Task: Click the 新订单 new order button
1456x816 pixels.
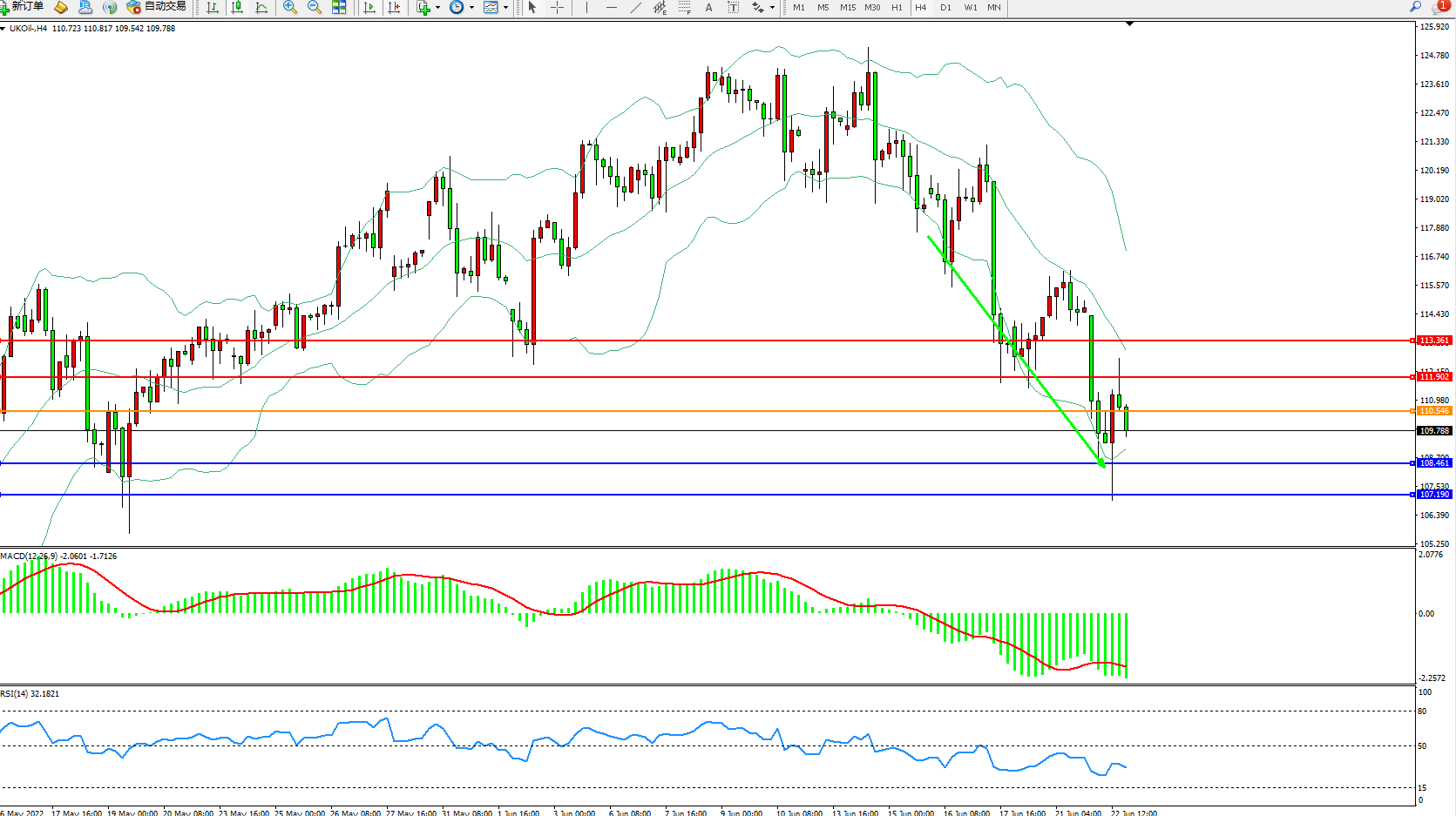Action: (23, 7)
